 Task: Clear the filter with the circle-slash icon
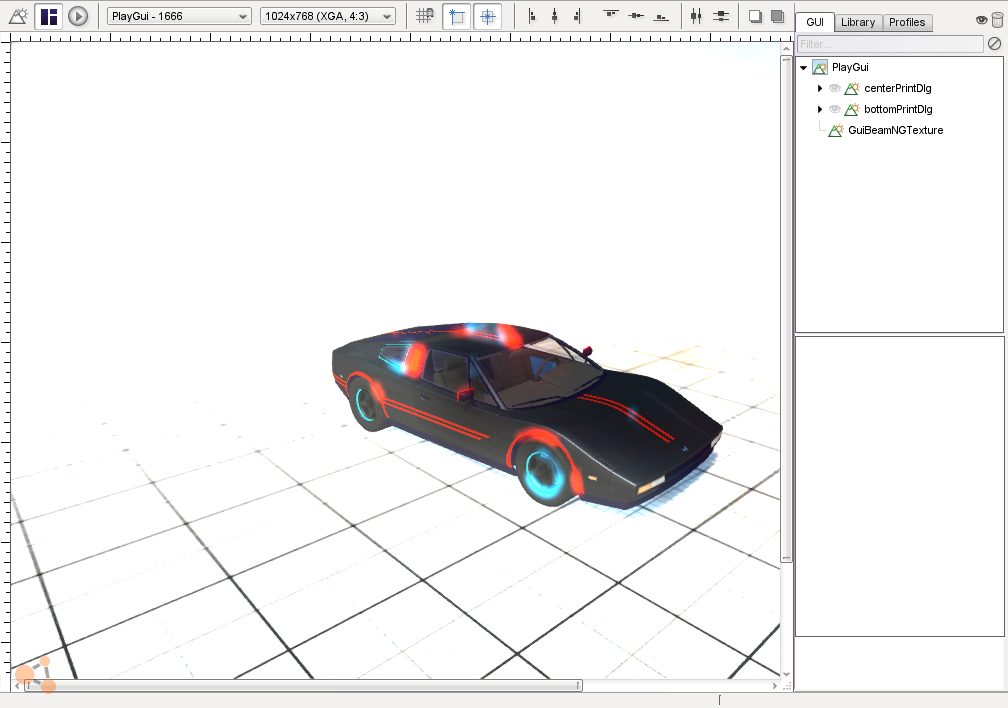994,44
